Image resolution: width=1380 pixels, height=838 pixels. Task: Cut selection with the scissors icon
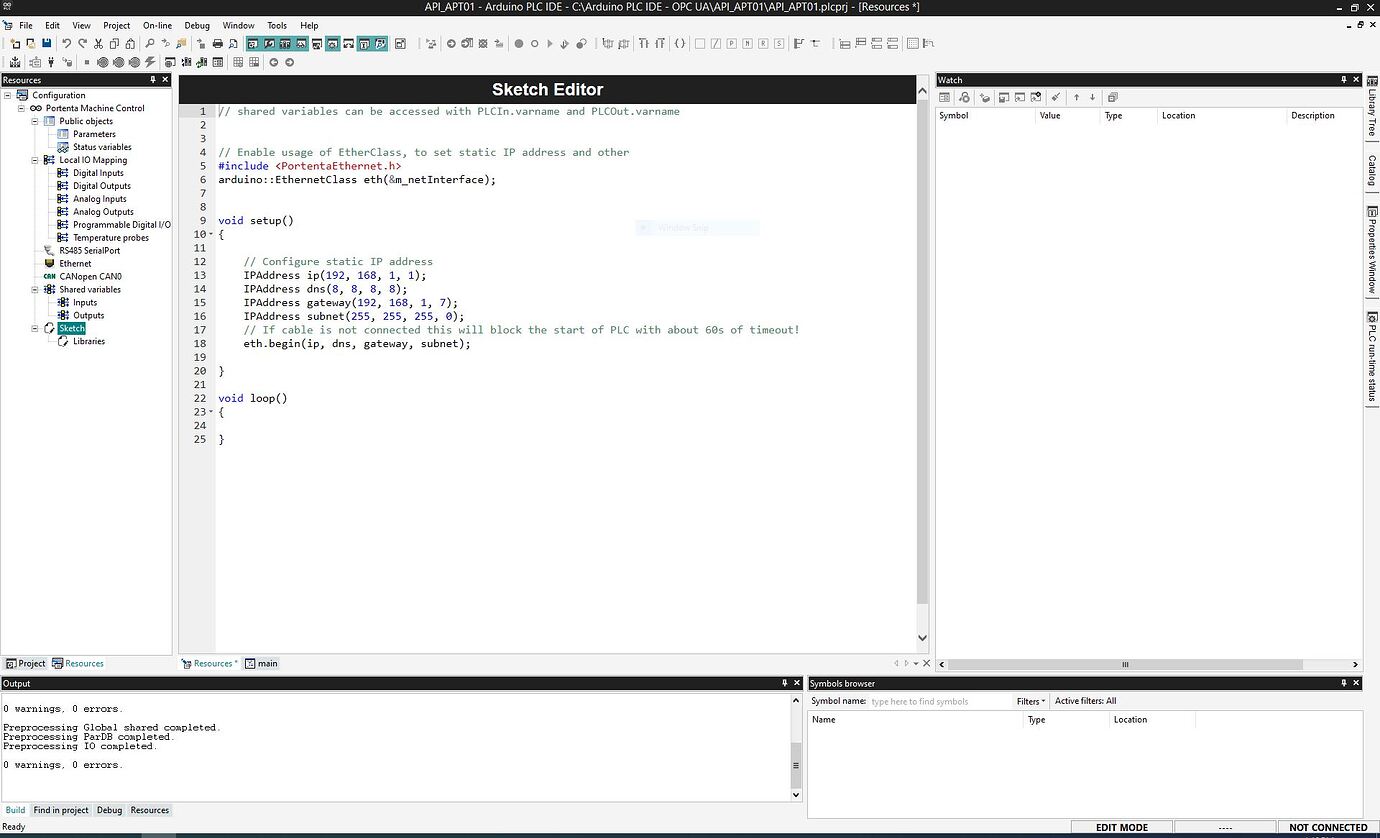point(98,43)
